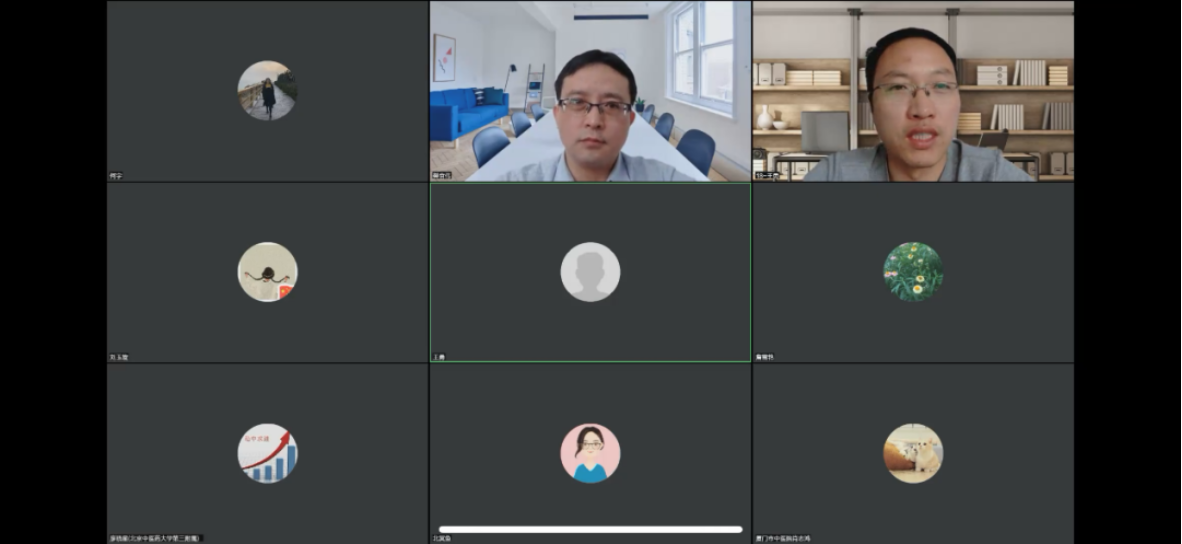Click the name label below outstretched-arms avatar
Image resolution: width=1182 pixels, height=544 pixels.
tap(119, 357)
